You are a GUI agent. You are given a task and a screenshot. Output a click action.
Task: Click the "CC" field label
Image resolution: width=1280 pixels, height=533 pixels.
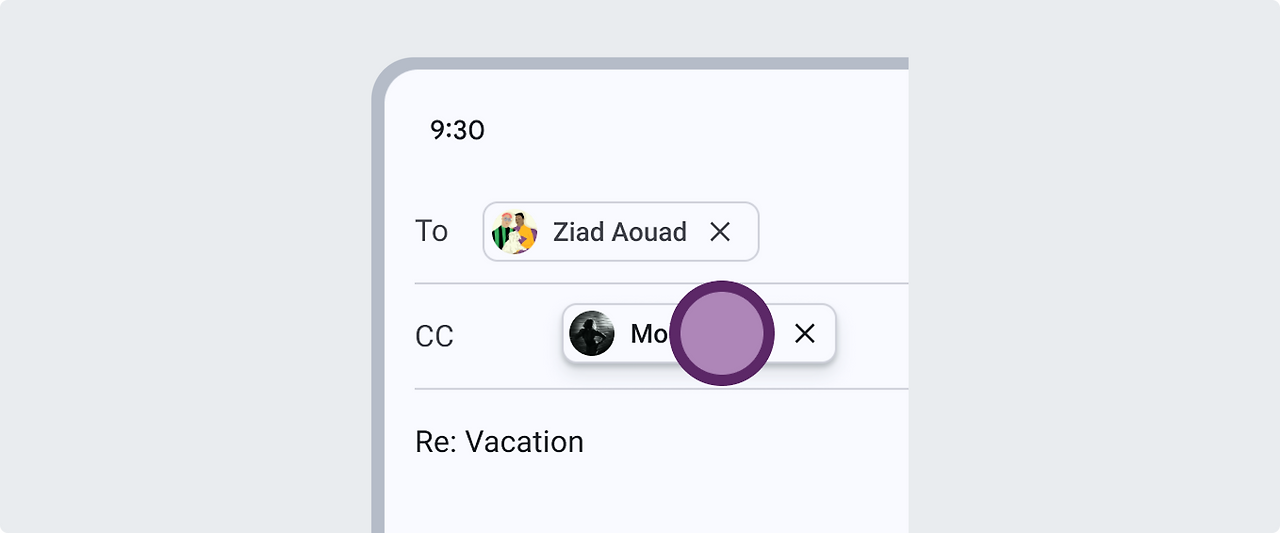click(x=434, y=336)
